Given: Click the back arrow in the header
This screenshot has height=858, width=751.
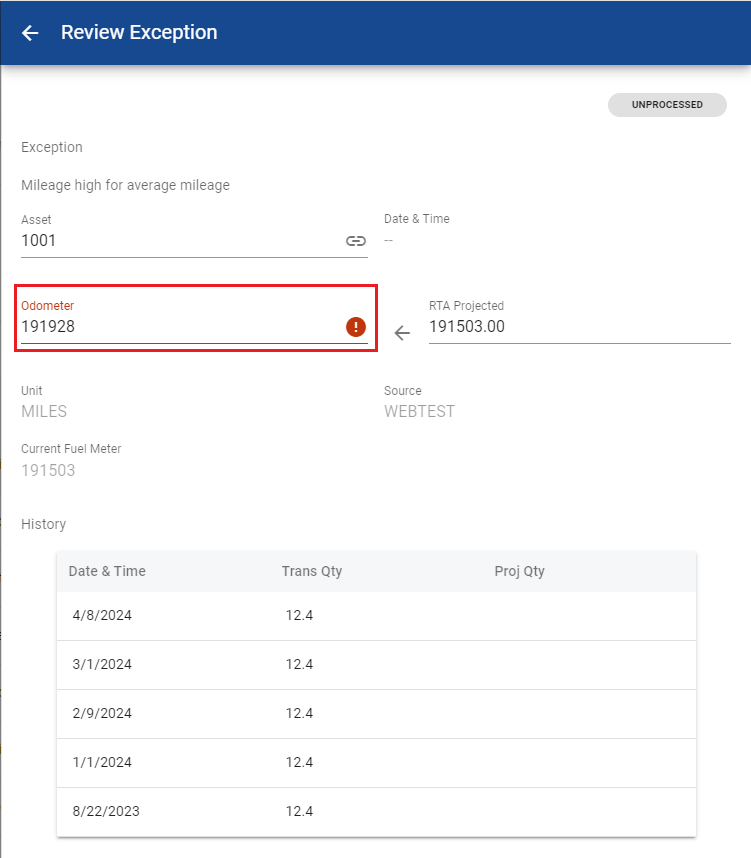Looking at the screenshot, I should click(x=30, y=33).
